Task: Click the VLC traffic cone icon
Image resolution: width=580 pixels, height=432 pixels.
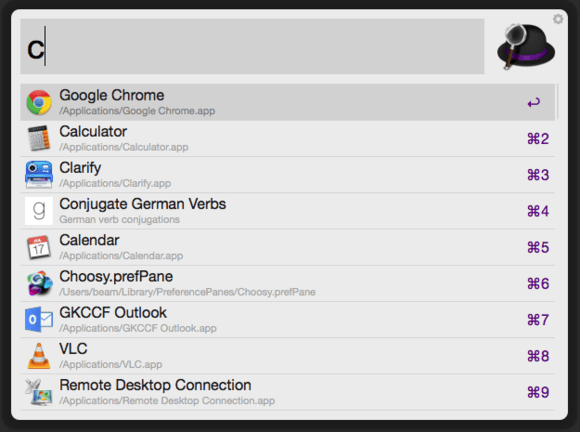Action: [39, 356]
